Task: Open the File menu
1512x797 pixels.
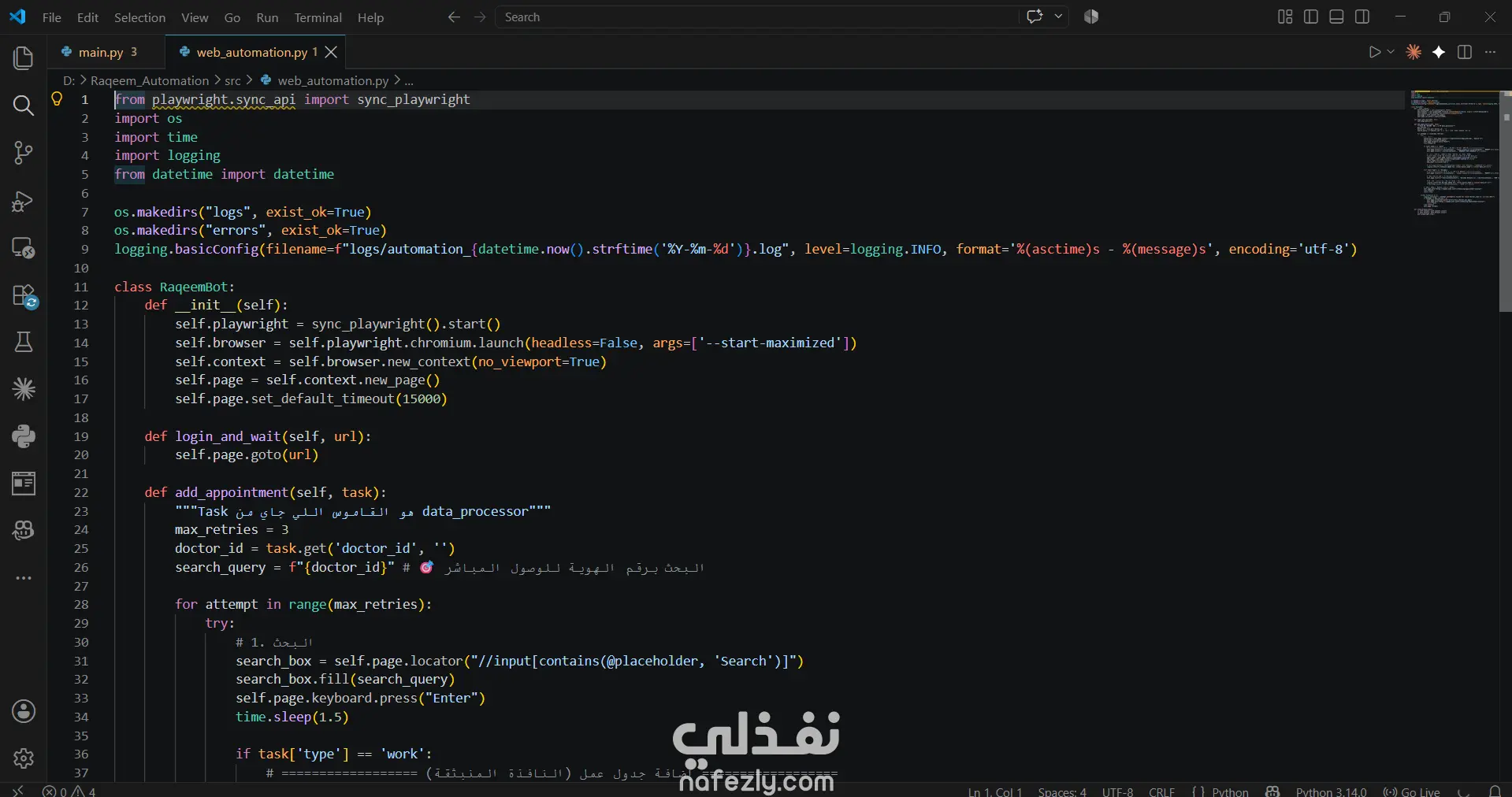Action: (x=52, y=17)
